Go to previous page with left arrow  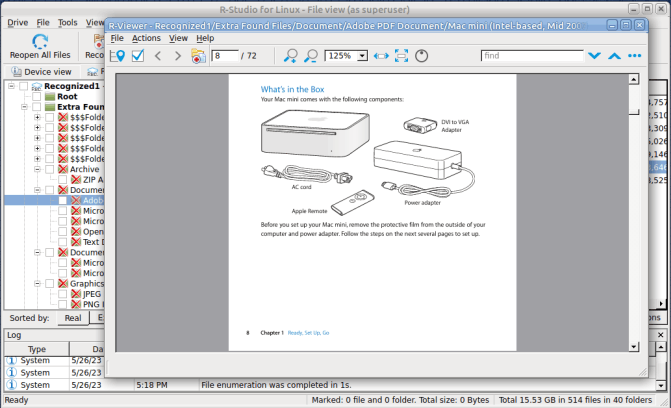pos(158,56)
